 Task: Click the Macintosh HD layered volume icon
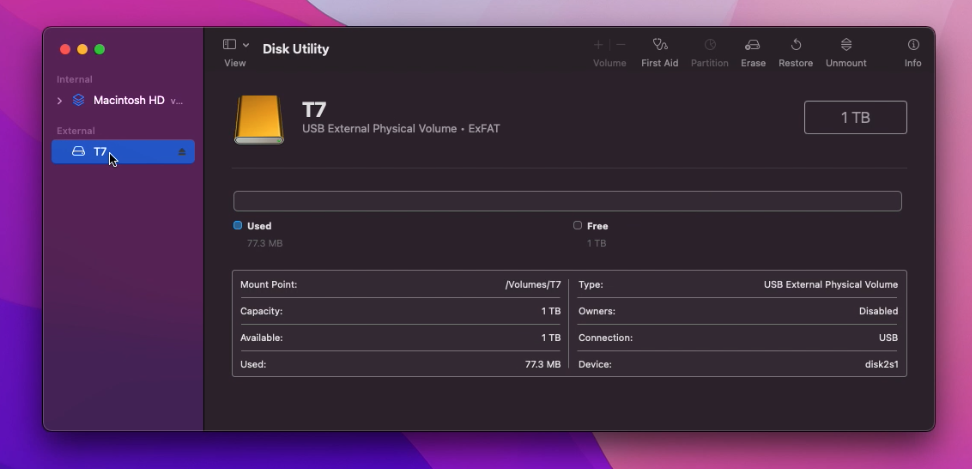(x=79, y=100)
